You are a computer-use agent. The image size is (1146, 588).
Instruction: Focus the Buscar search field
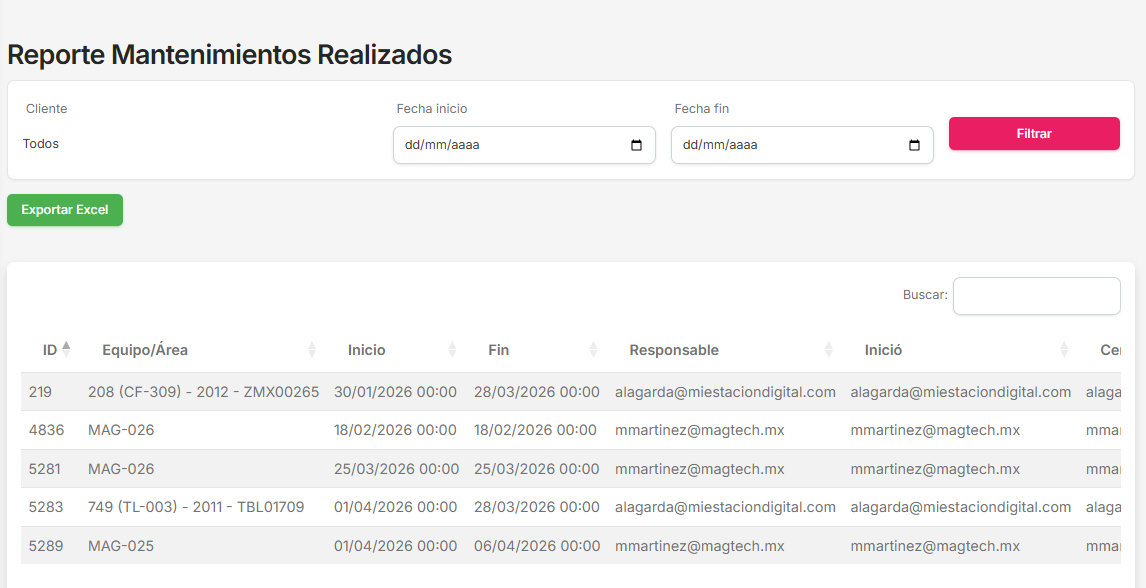[1036, 296]
